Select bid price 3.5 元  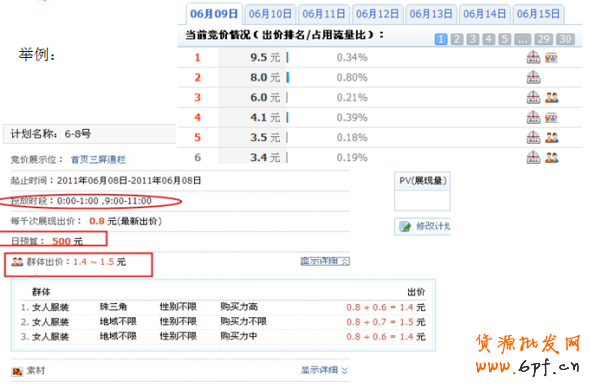tap(265, 137)
